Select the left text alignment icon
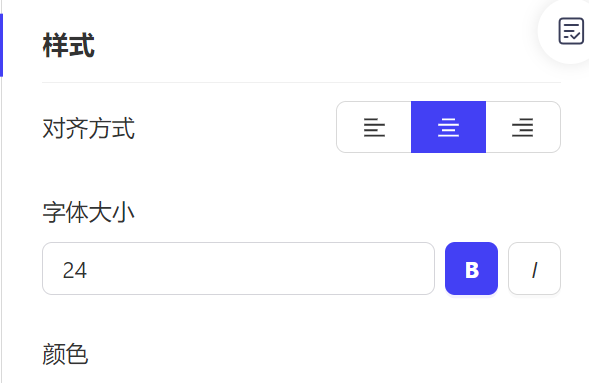Screen dimensions: 589x383 click(374, 127)
